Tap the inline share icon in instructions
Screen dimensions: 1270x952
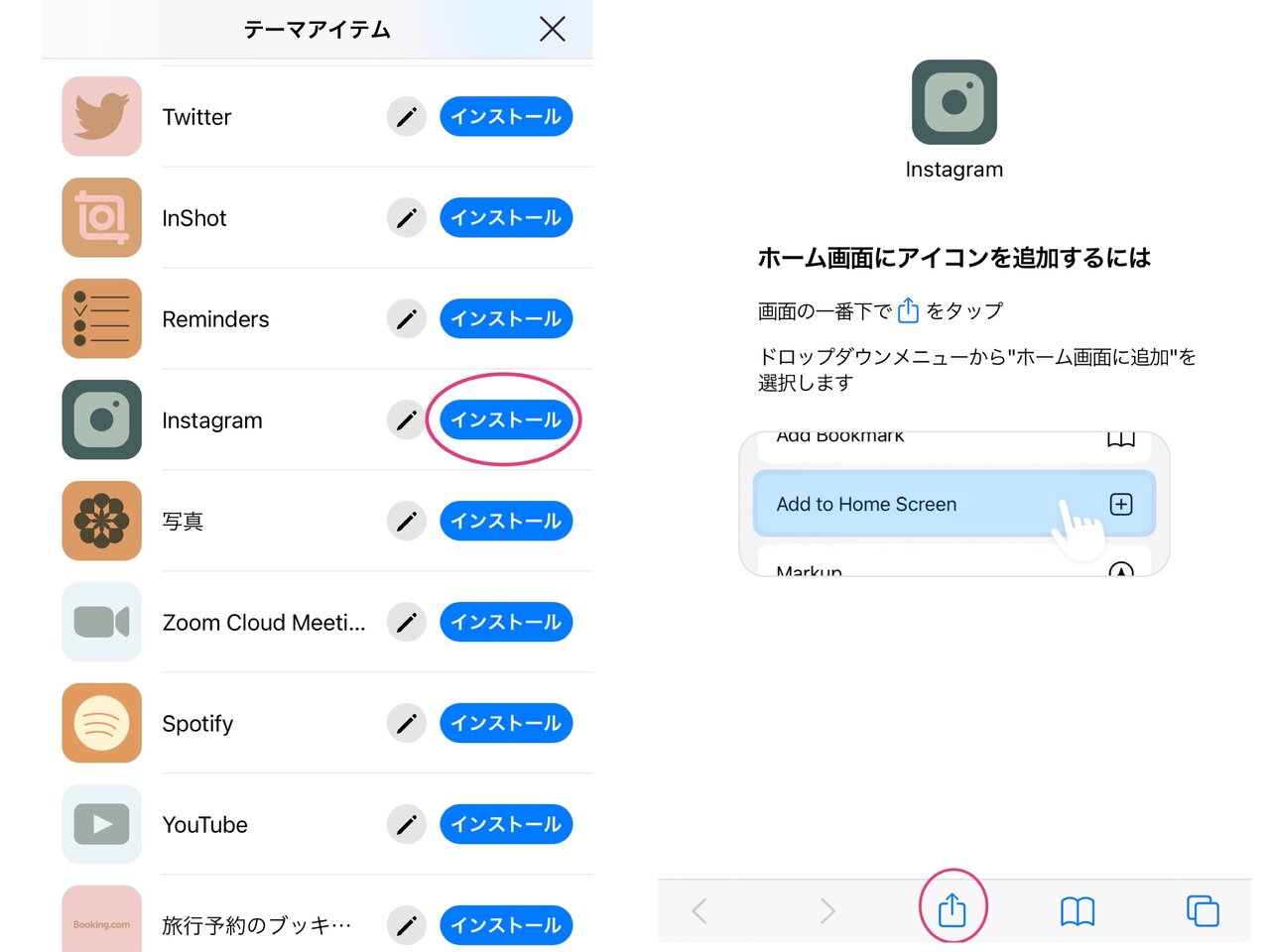tap(908, 310)
